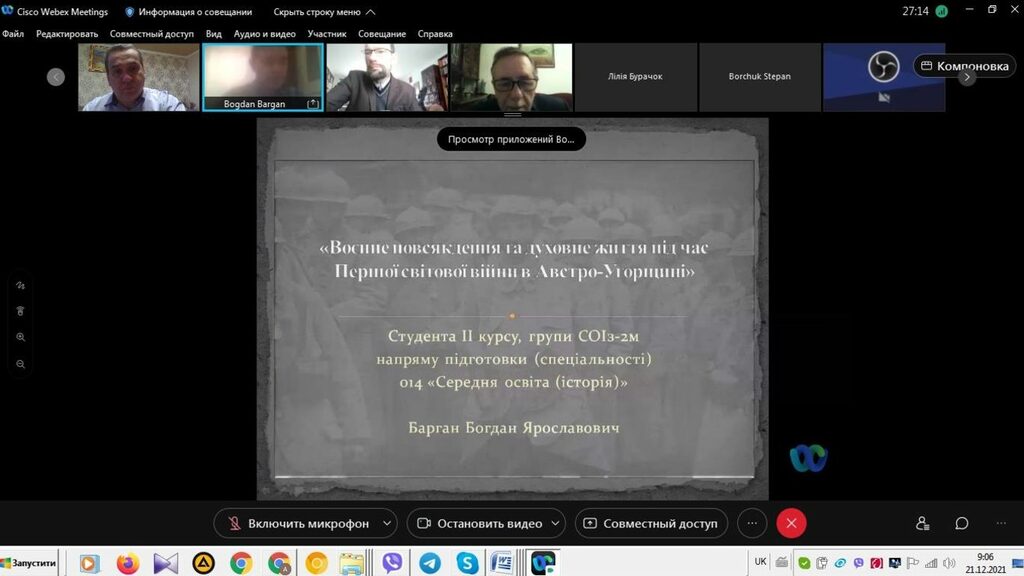This screenshot has height=576, width=1024.
Task: Open the participants panel icon
Action: coord(922,523)
